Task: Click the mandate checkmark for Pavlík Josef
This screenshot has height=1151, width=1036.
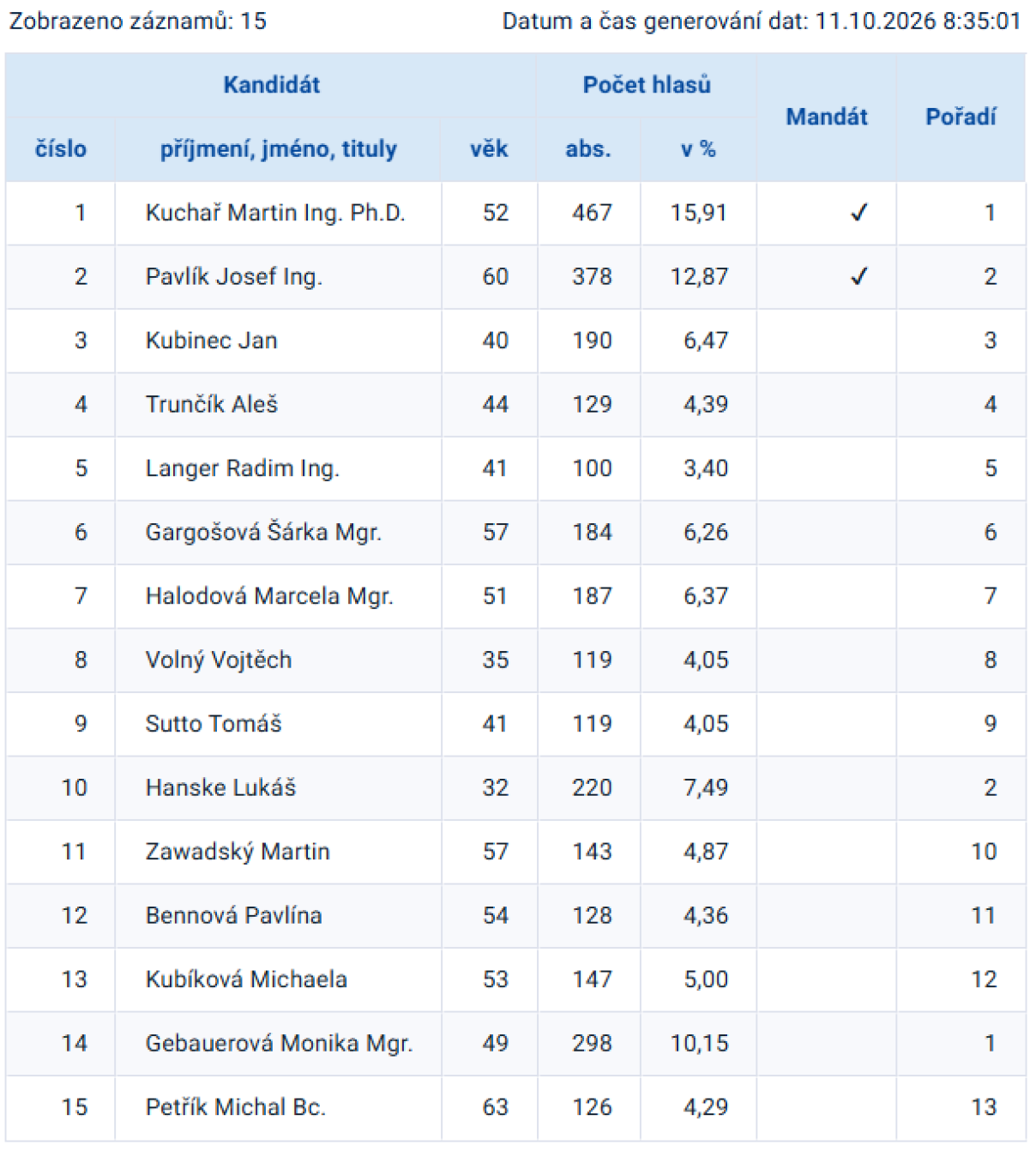Action: click(858, 276)
